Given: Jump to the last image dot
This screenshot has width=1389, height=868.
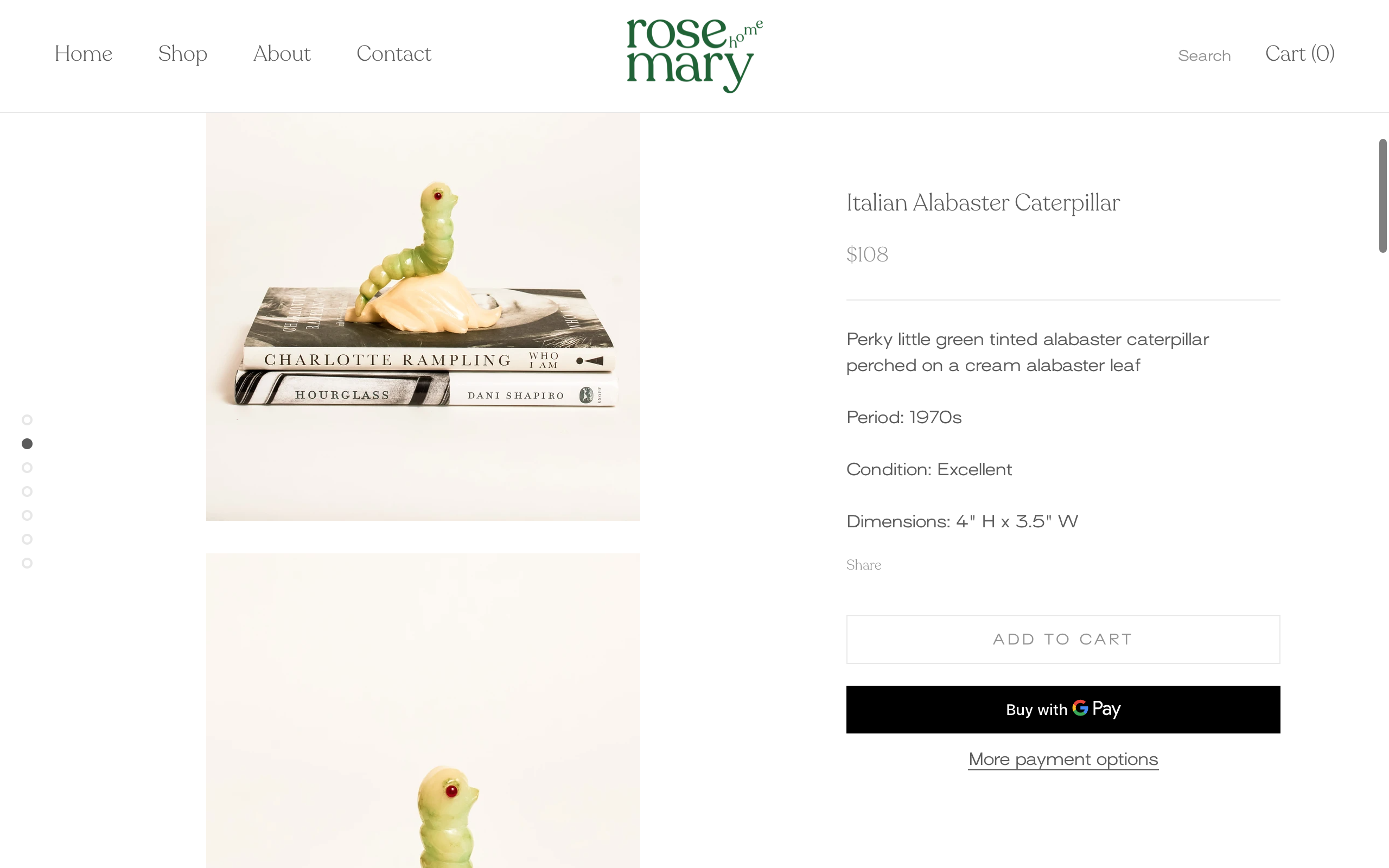Looking at the screenshot, I should pyautogui.click(x=27, y=563).
